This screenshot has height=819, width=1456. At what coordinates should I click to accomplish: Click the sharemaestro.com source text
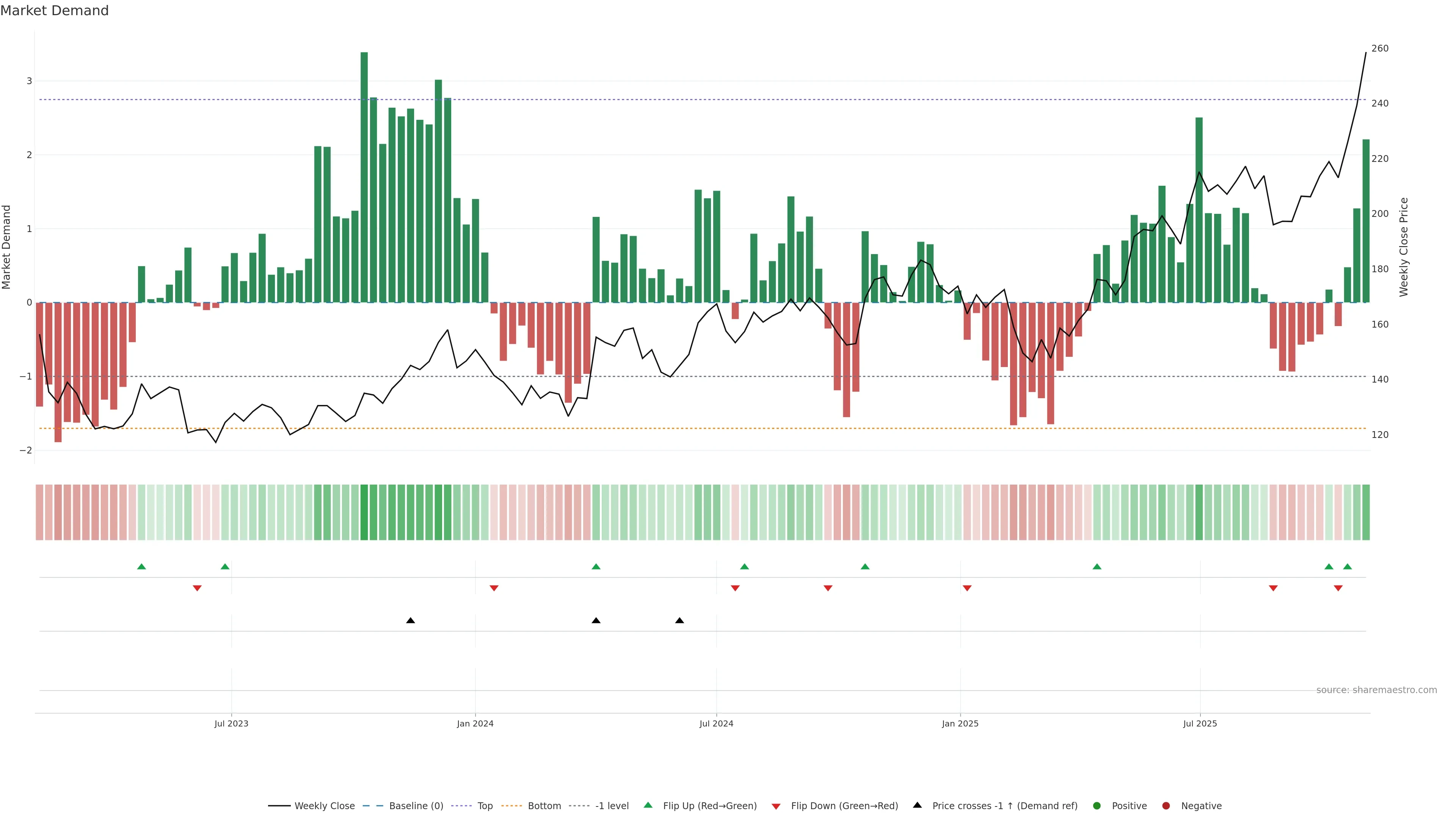tap(1376, 690)
